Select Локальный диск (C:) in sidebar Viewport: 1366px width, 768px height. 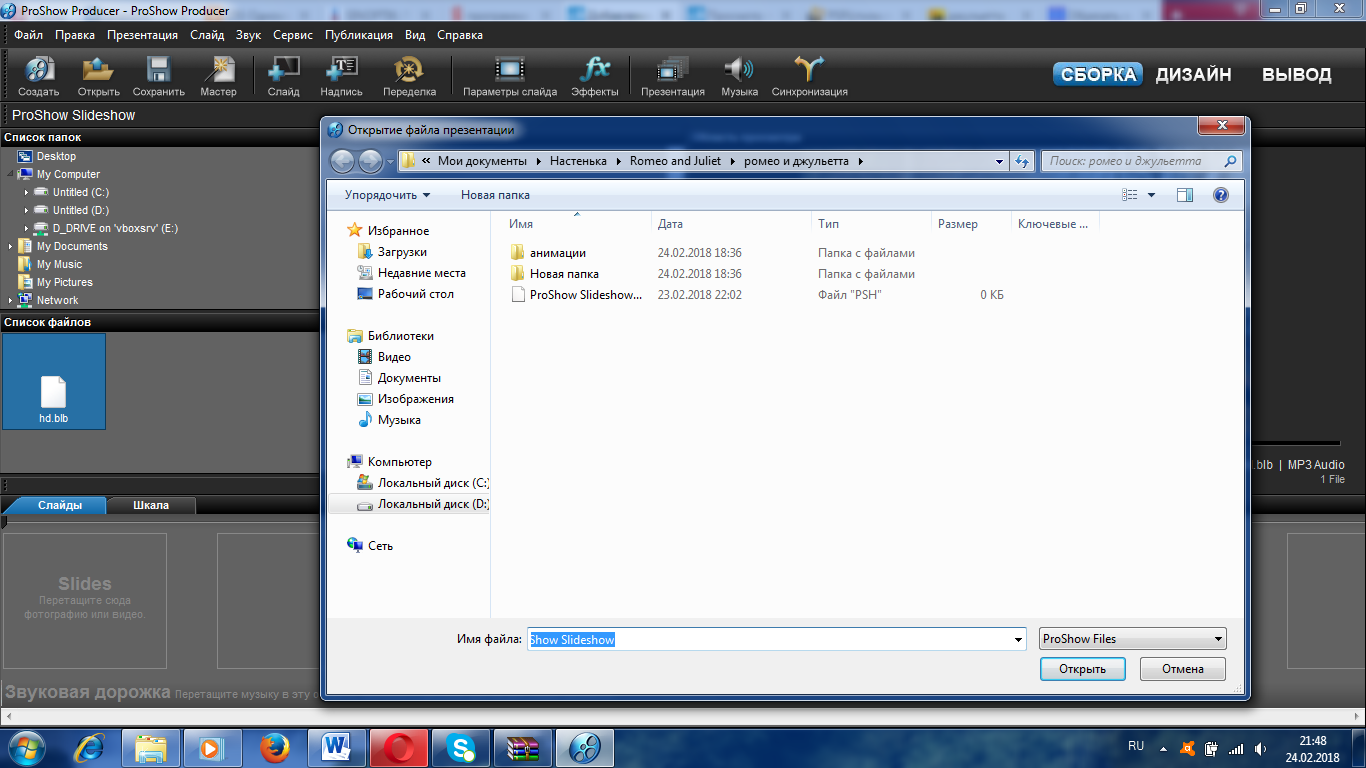coord(422,483)
